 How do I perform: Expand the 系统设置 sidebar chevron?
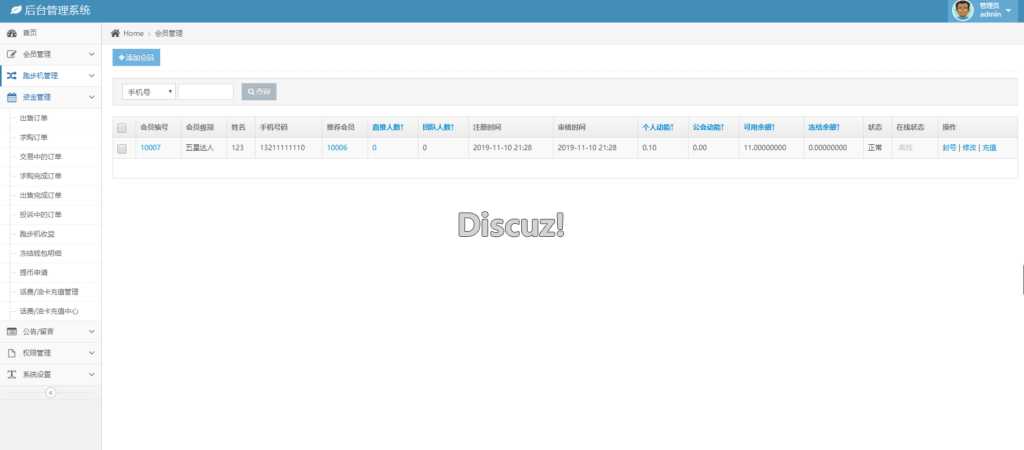91,375
